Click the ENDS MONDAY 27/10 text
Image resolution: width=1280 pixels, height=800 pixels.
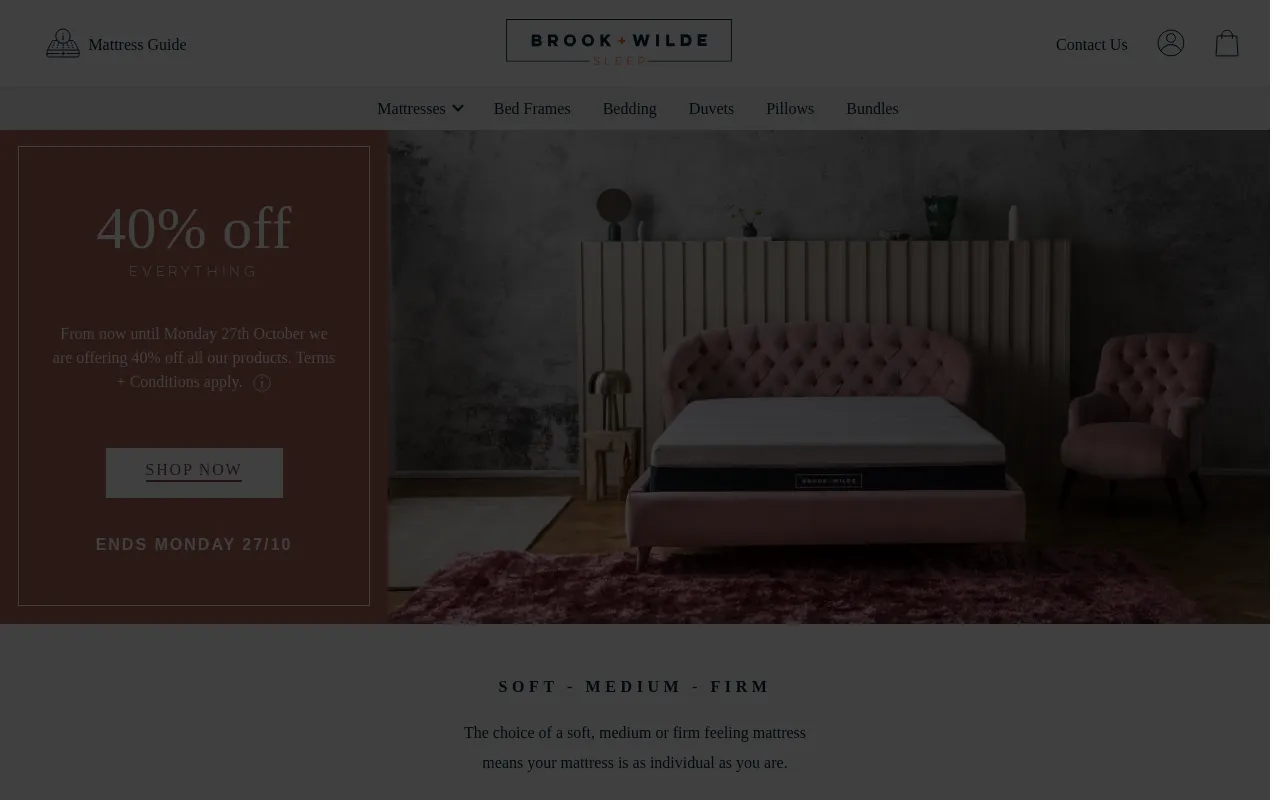point(194,545)
